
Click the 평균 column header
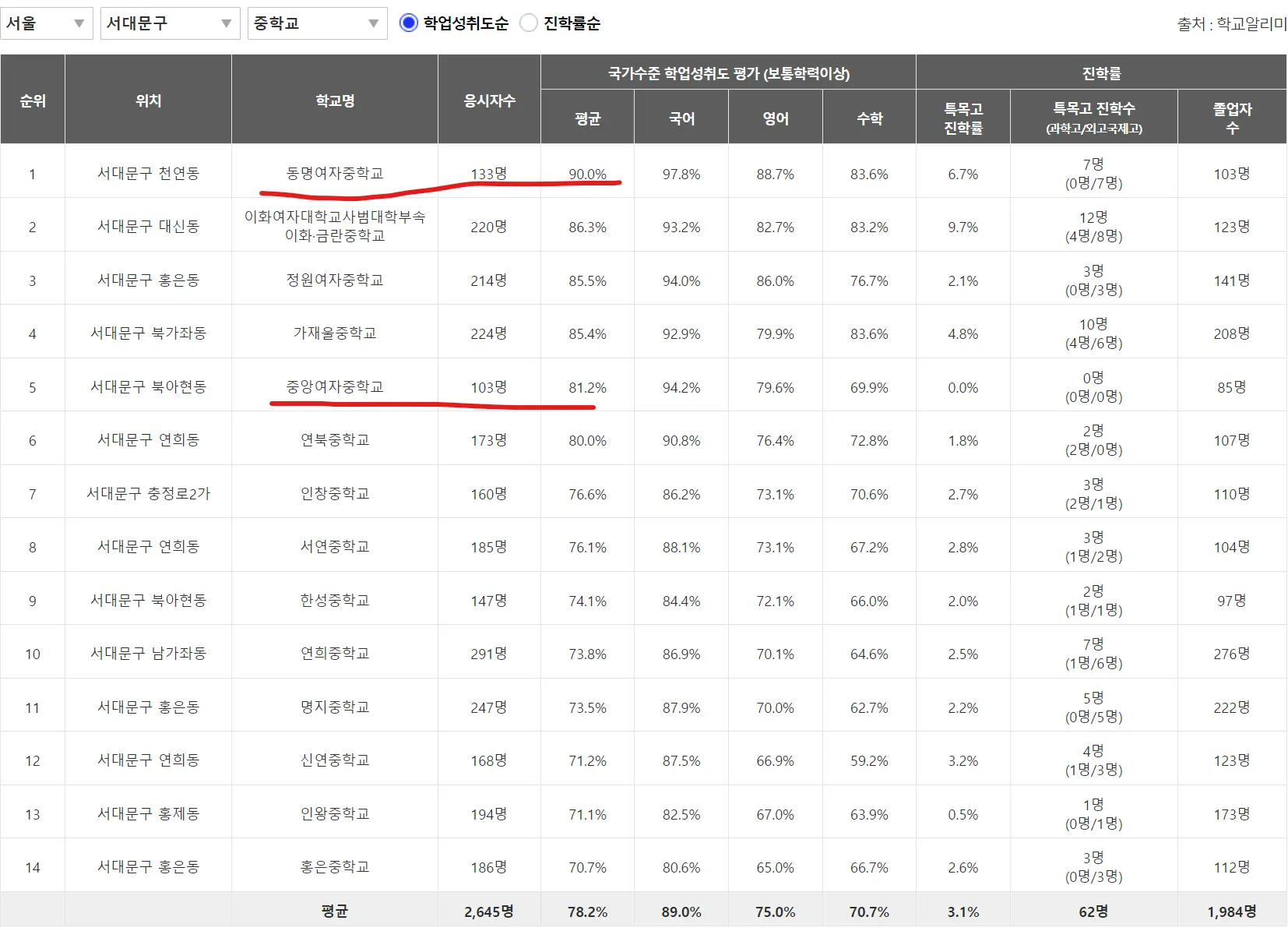(587, 118)
